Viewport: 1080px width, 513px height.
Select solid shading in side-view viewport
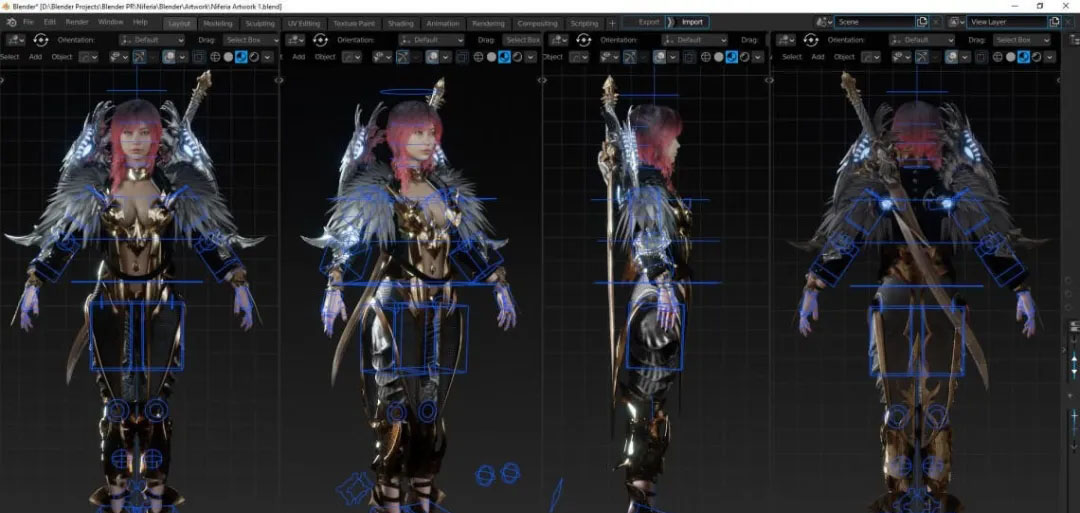point(718,56)
